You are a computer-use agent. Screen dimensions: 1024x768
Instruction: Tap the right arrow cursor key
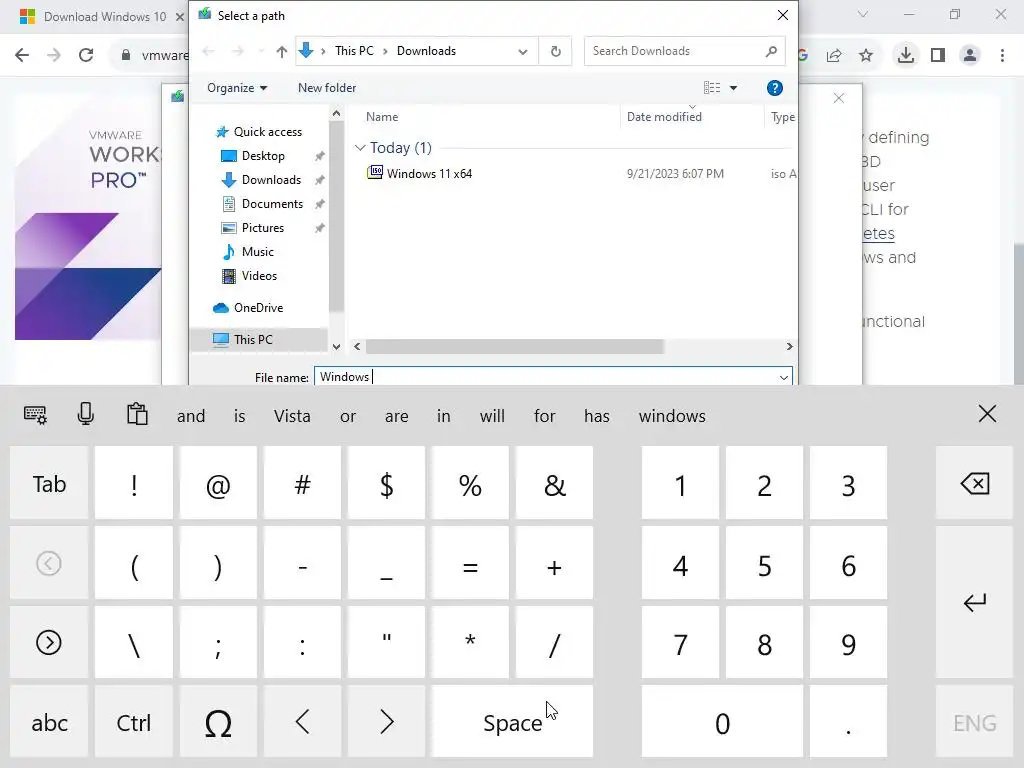tap(387, 722)
